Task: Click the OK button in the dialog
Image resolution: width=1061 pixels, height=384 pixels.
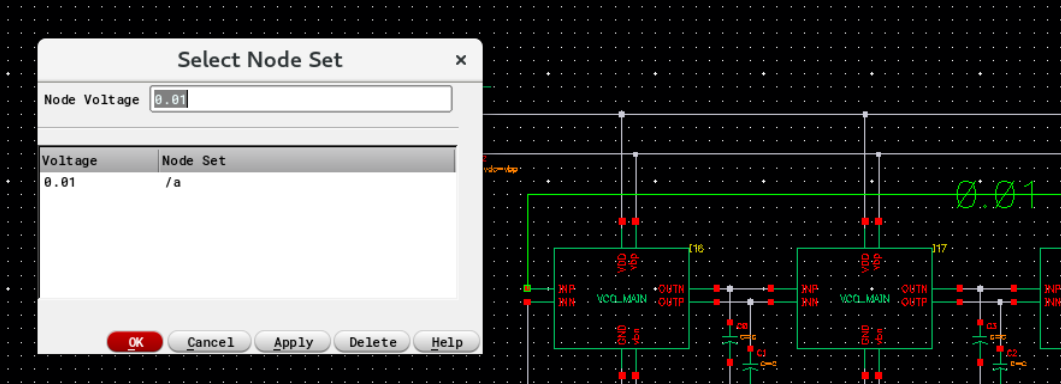Action: coord(135,342)
